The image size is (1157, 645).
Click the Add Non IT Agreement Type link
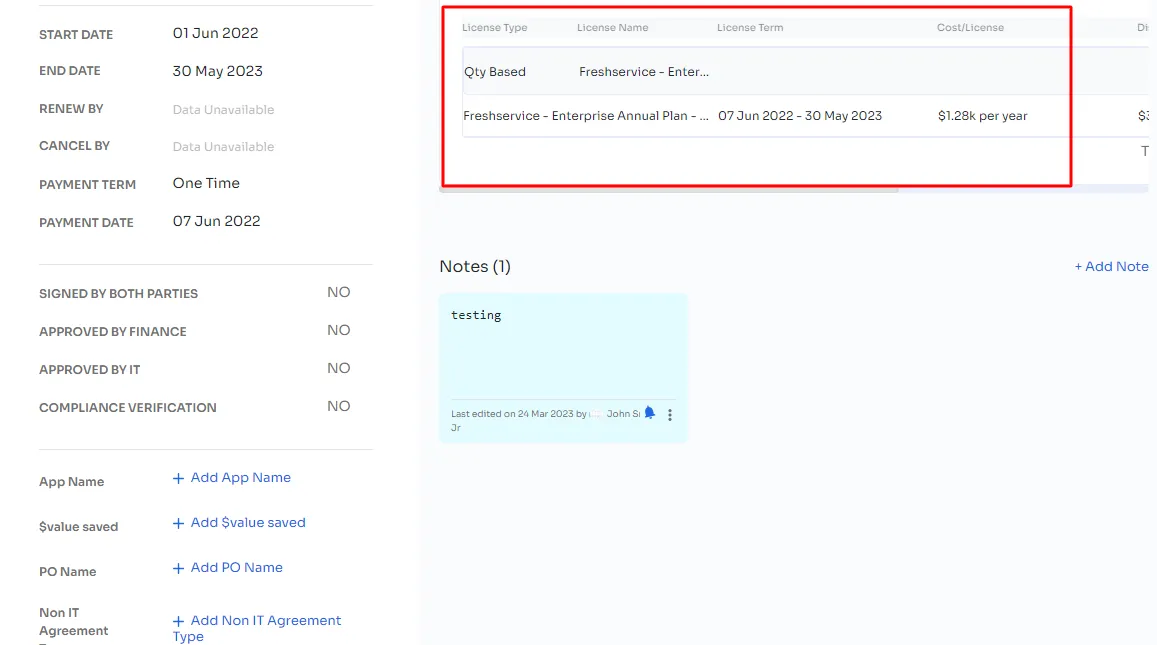click(x=257, y=628)
